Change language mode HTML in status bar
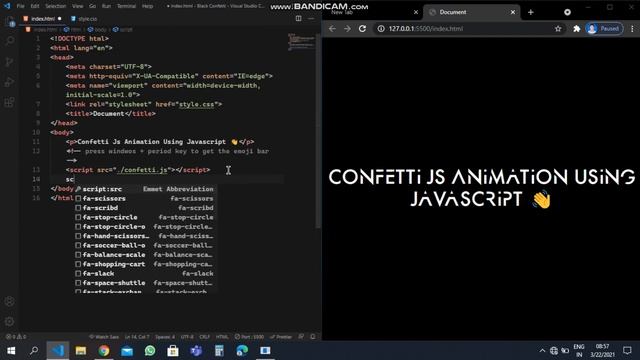The image size is (640, 360). (222, 337)
